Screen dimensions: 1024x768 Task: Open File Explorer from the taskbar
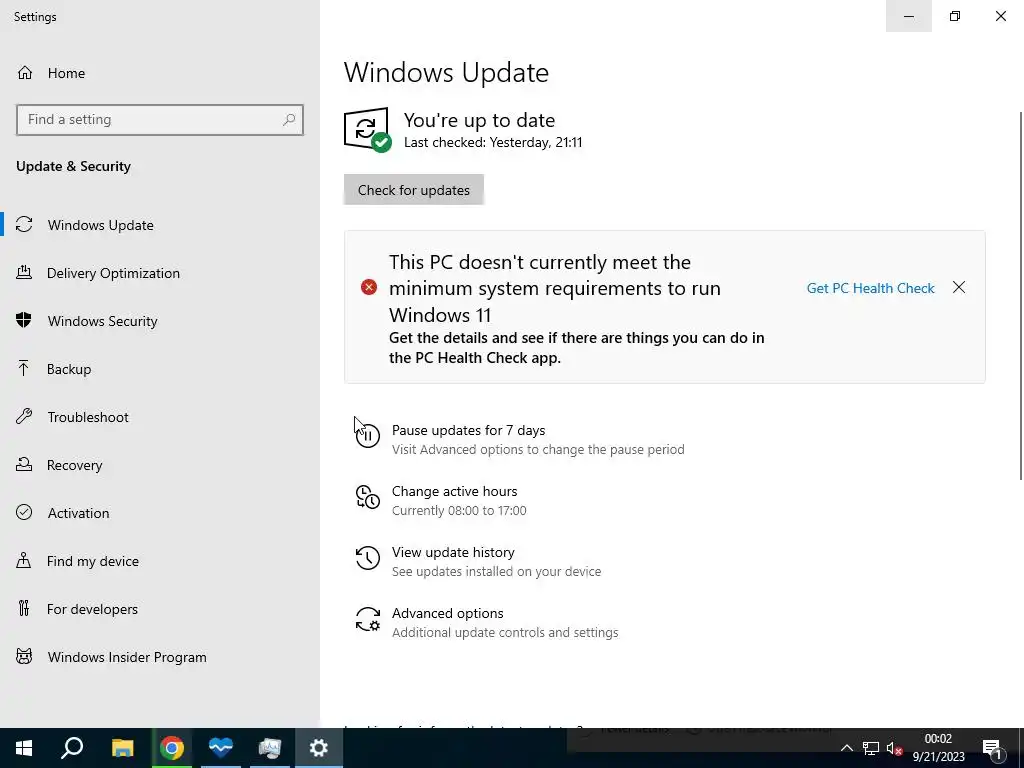(x=122, y=748)
